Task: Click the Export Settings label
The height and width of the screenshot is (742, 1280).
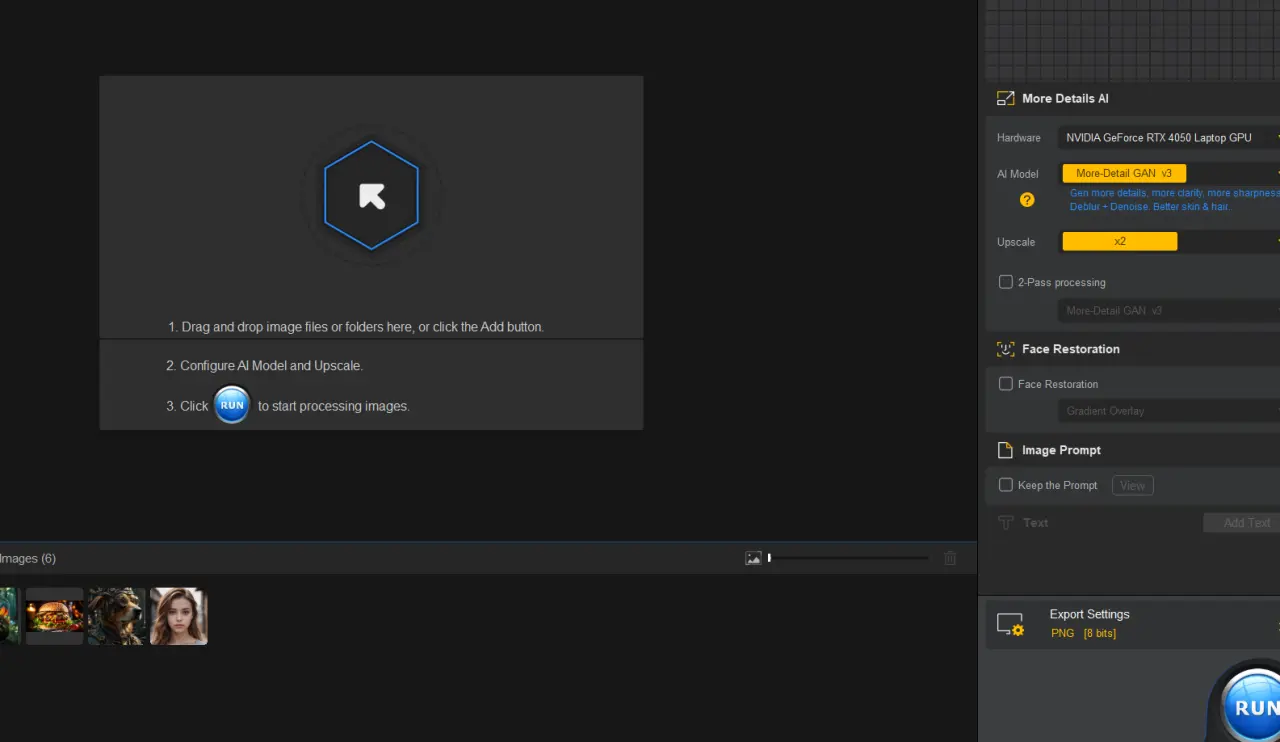Action: tap(1089, 614)
